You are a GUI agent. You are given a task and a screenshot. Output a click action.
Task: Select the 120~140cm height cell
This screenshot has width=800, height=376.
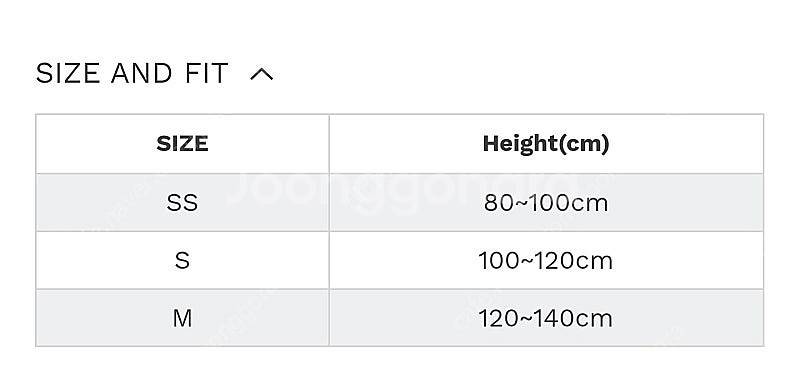[x=546, y=318]
